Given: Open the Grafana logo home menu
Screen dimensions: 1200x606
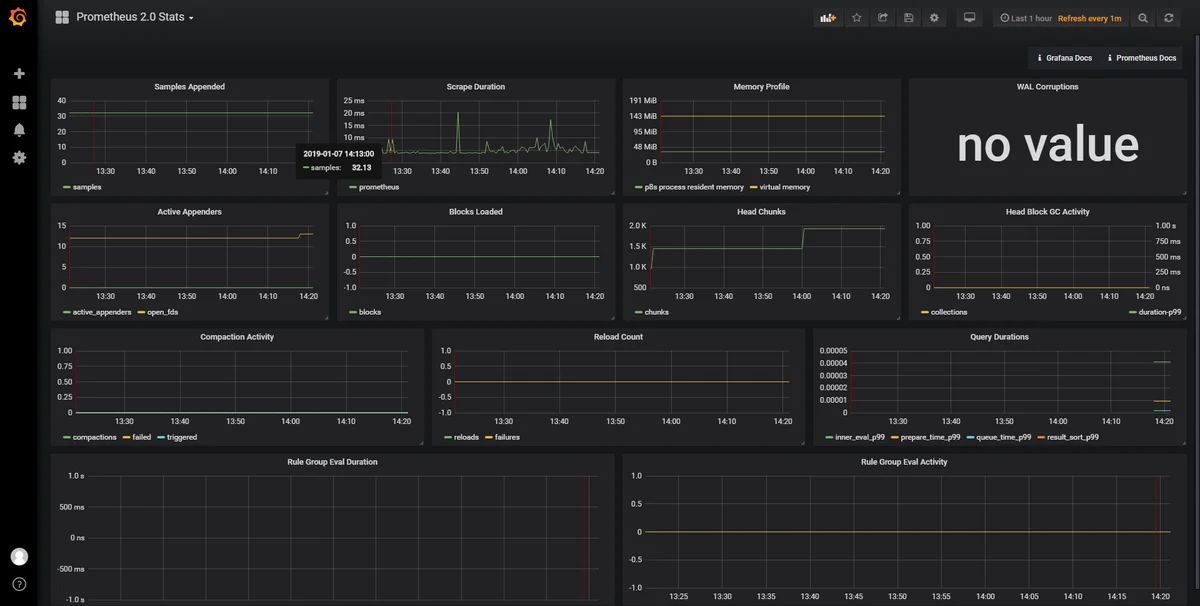Looking at the screenshot, I should (18, 17).
